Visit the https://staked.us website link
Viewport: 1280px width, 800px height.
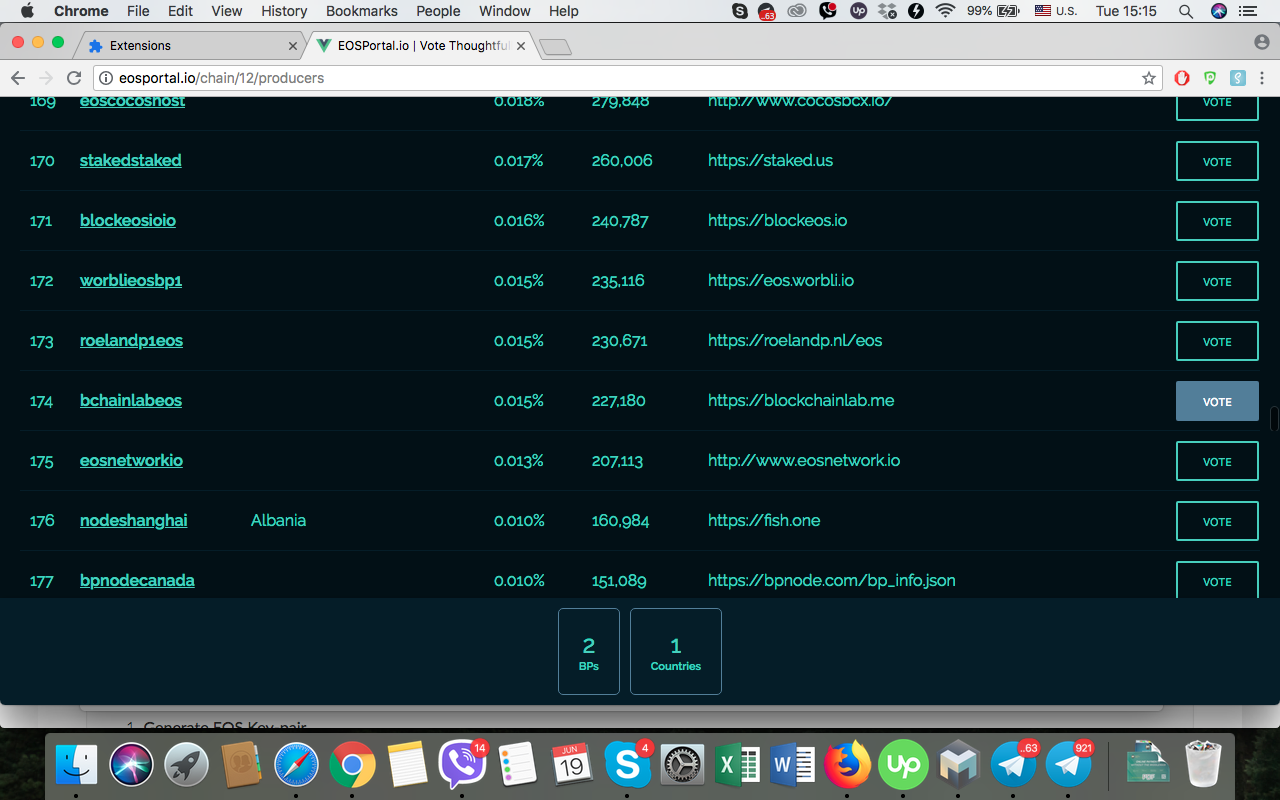pyautogui.click(x=770, y=160)
